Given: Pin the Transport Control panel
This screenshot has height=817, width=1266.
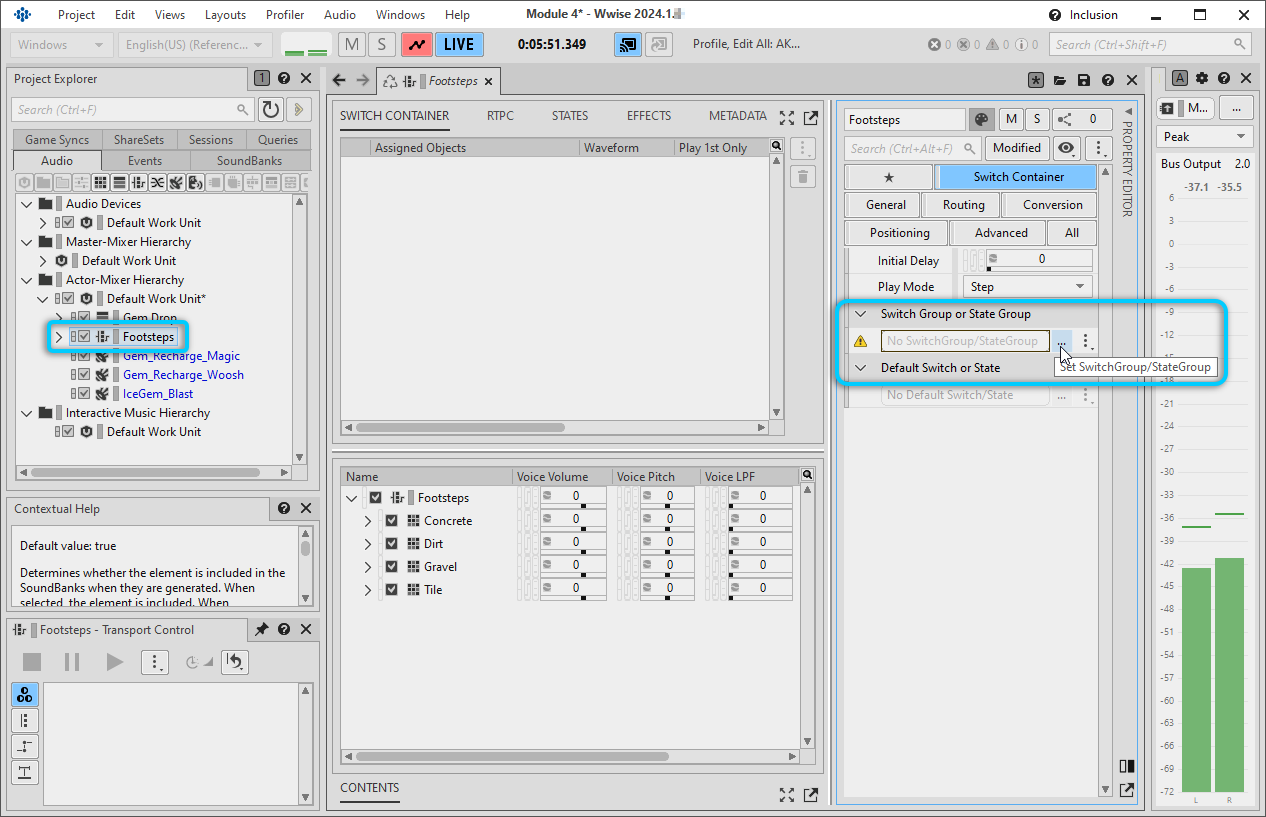Looking at the screenshot, I should (x=261, y=630).
